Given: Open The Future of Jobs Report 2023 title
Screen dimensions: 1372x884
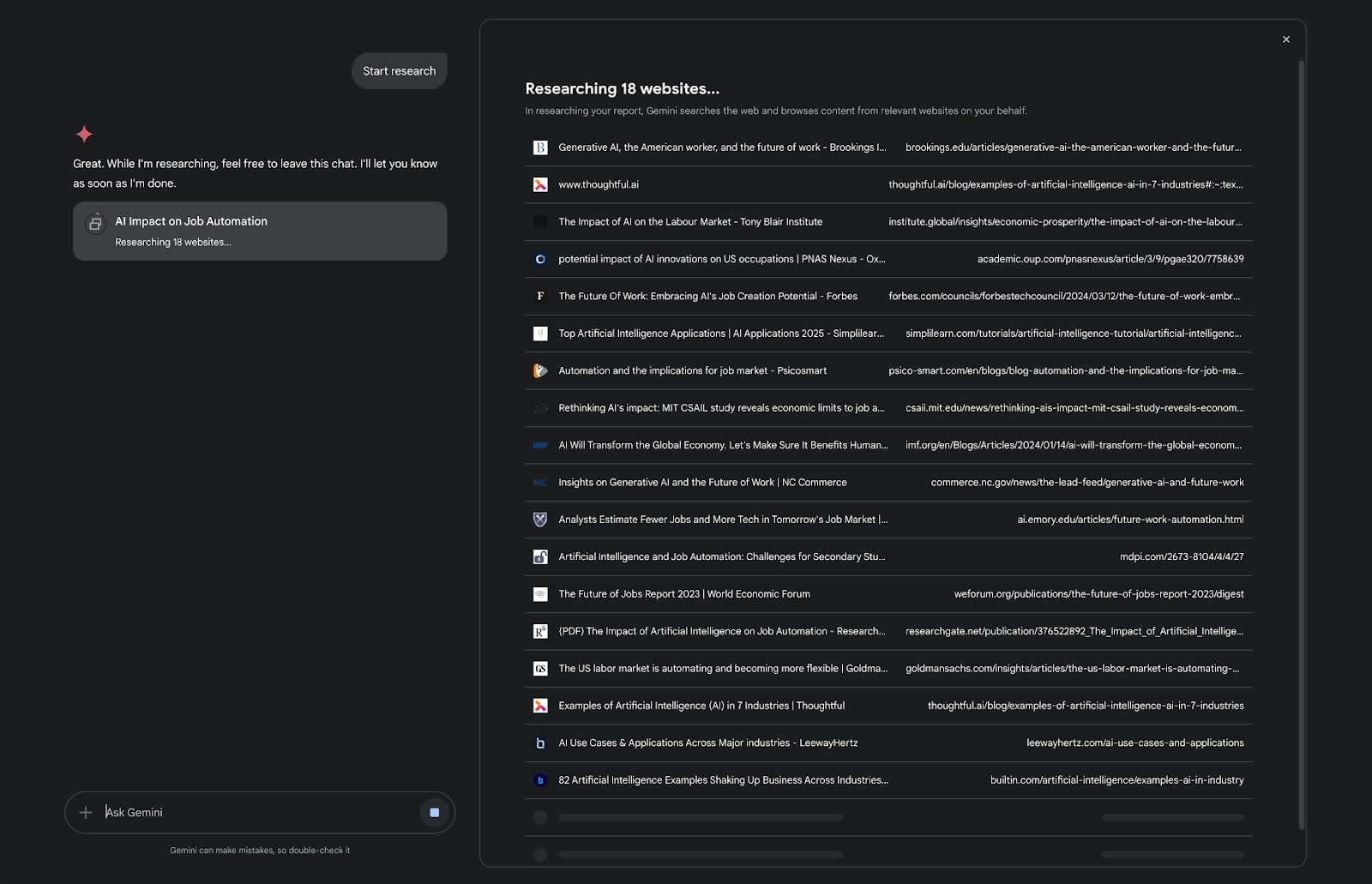Looking at the screenshot, I should [684, 594].
